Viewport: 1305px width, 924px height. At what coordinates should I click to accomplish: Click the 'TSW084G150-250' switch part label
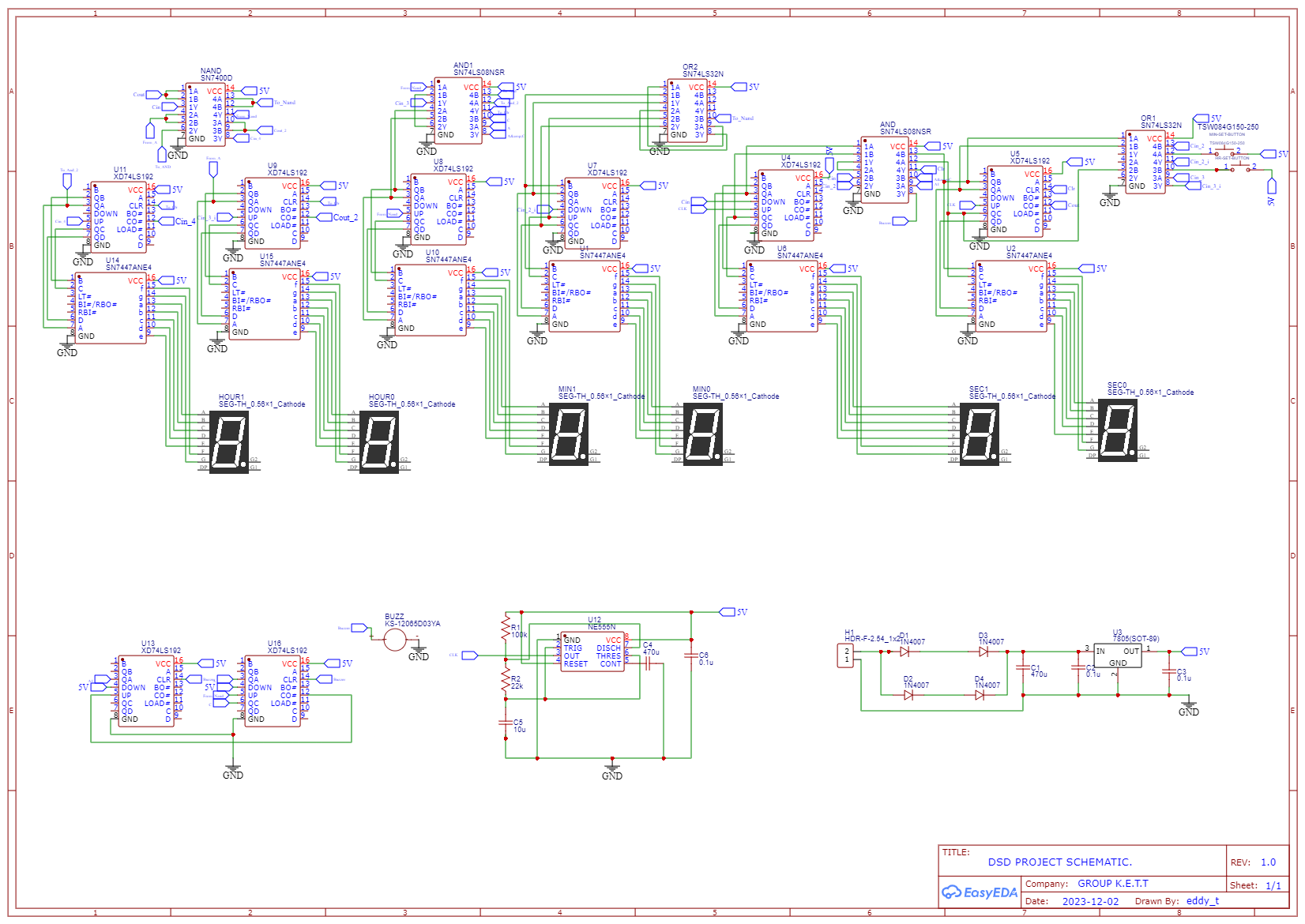[x=1228, y=126]
